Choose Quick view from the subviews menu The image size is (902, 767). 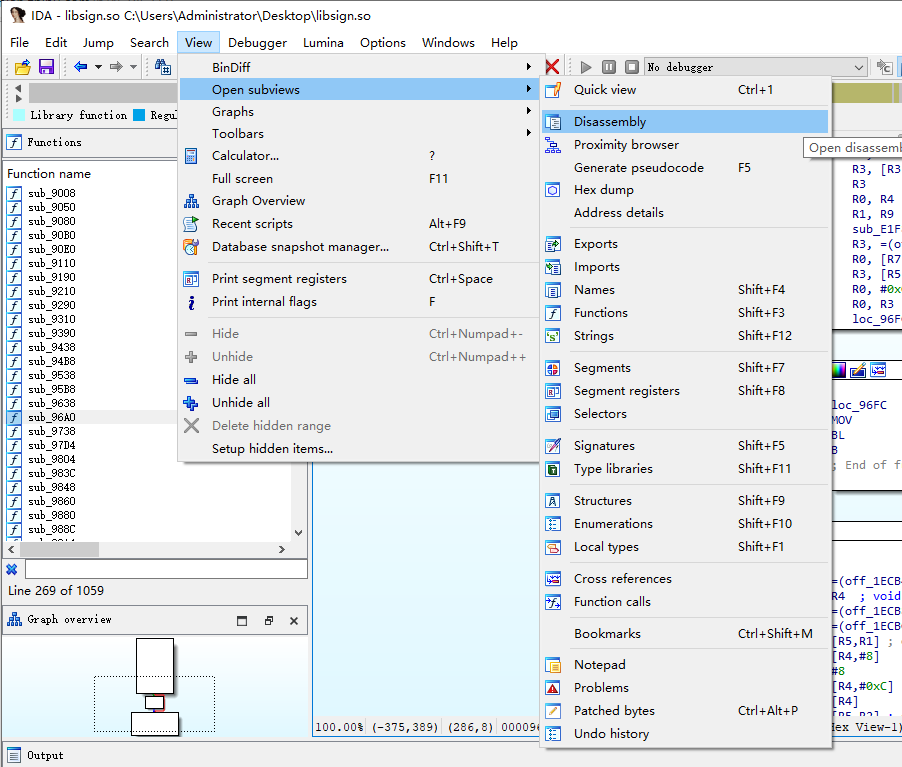point(685,90)
